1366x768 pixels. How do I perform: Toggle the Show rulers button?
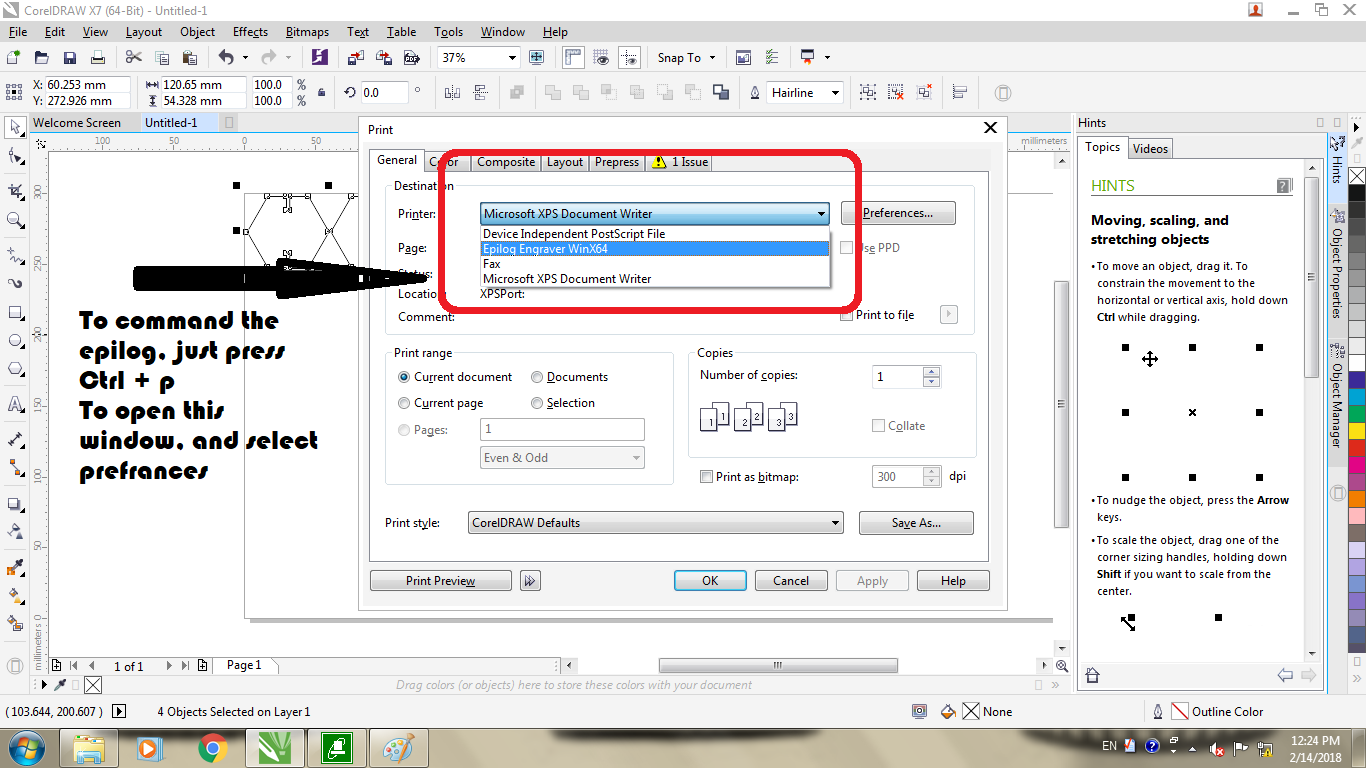click(573, 58)
